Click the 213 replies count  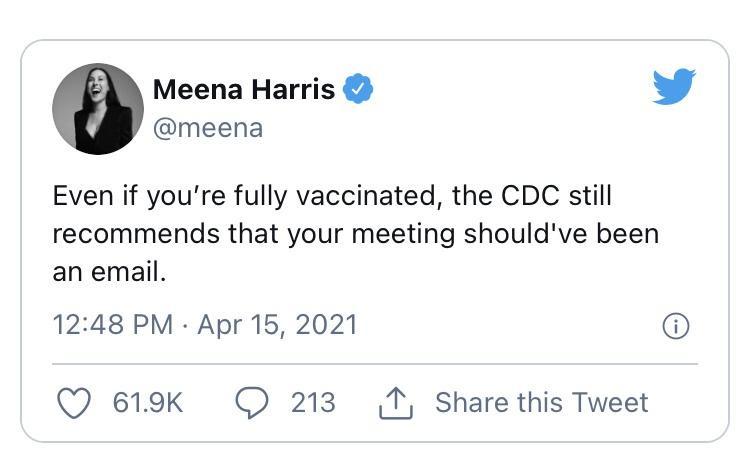[x=313, y=402]
